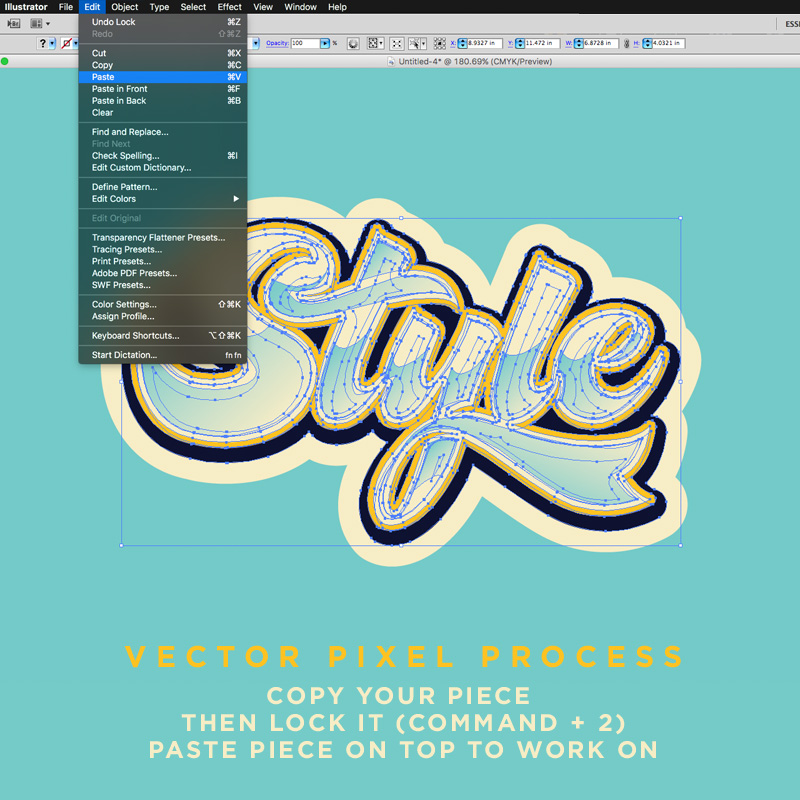Screen dimensions: 800x800
Task: Open the brush style dropdown before Opacity
Action: pyautogui.click(x=256, y=43)
